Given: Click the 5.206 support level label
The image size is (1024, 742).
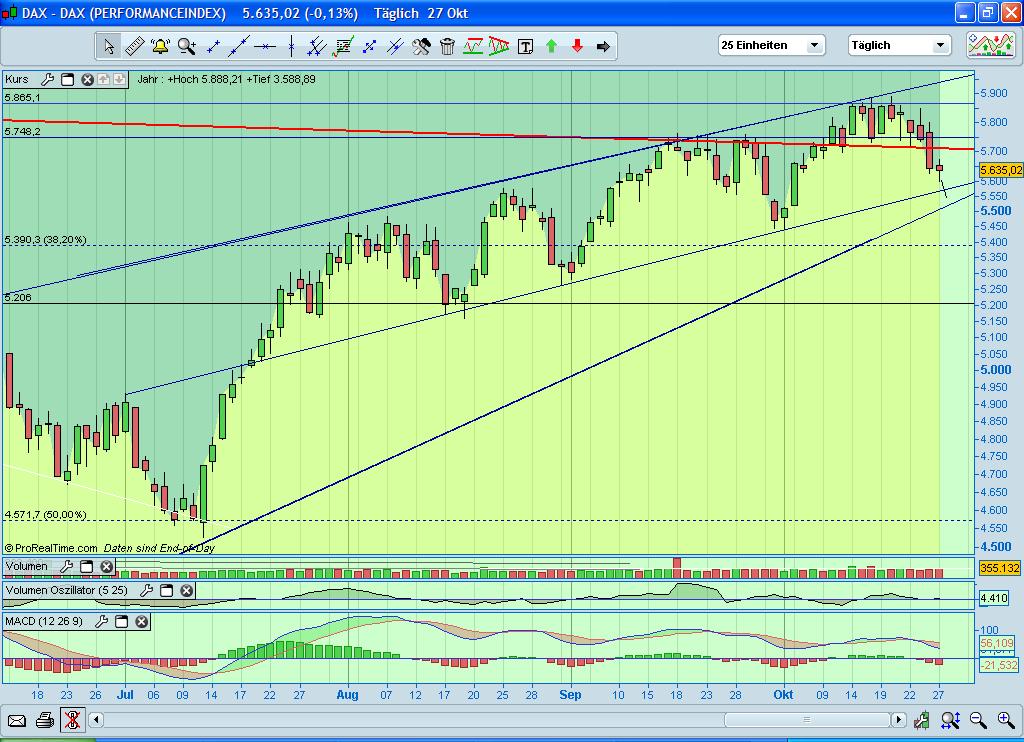Looking at the screenshot, I should pos(18,297).
